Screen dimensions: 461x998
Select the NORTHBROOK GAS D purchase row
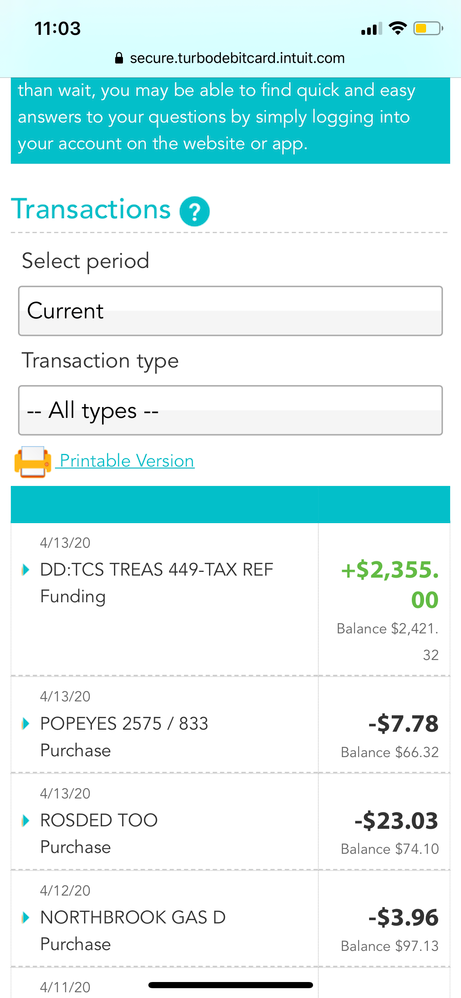(x=230, y=918)
